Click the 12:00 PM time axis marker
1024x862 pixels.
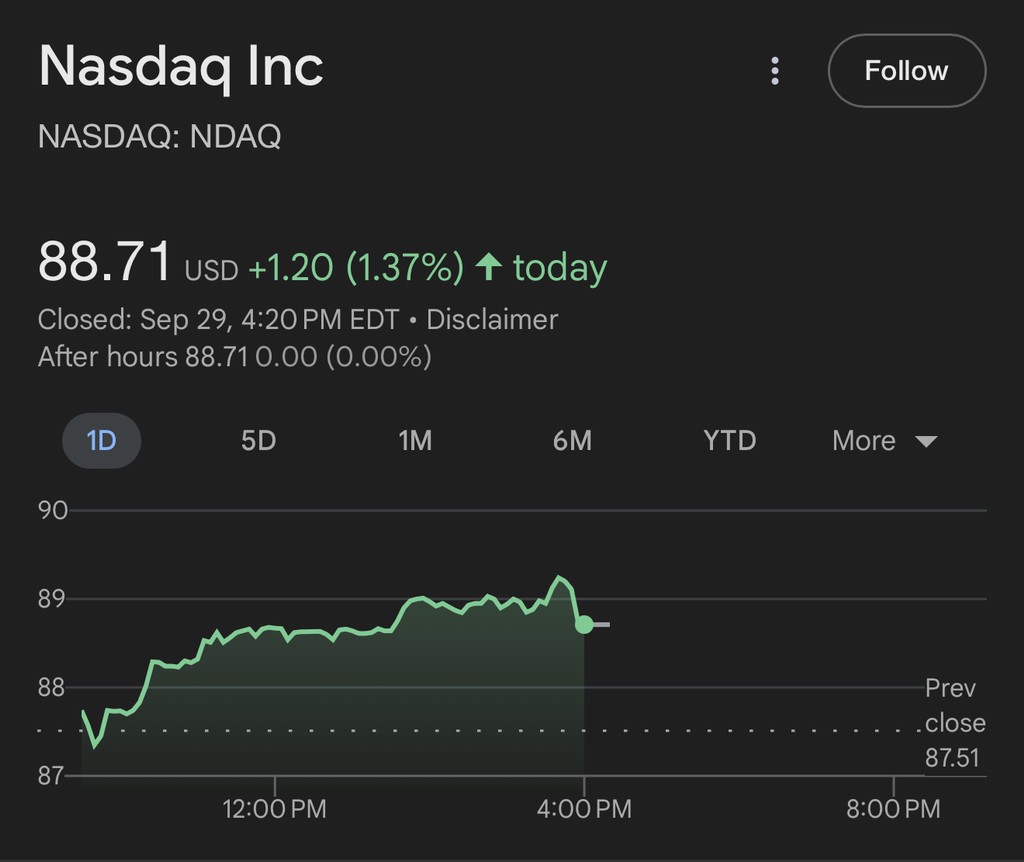(x=275, y=809)
